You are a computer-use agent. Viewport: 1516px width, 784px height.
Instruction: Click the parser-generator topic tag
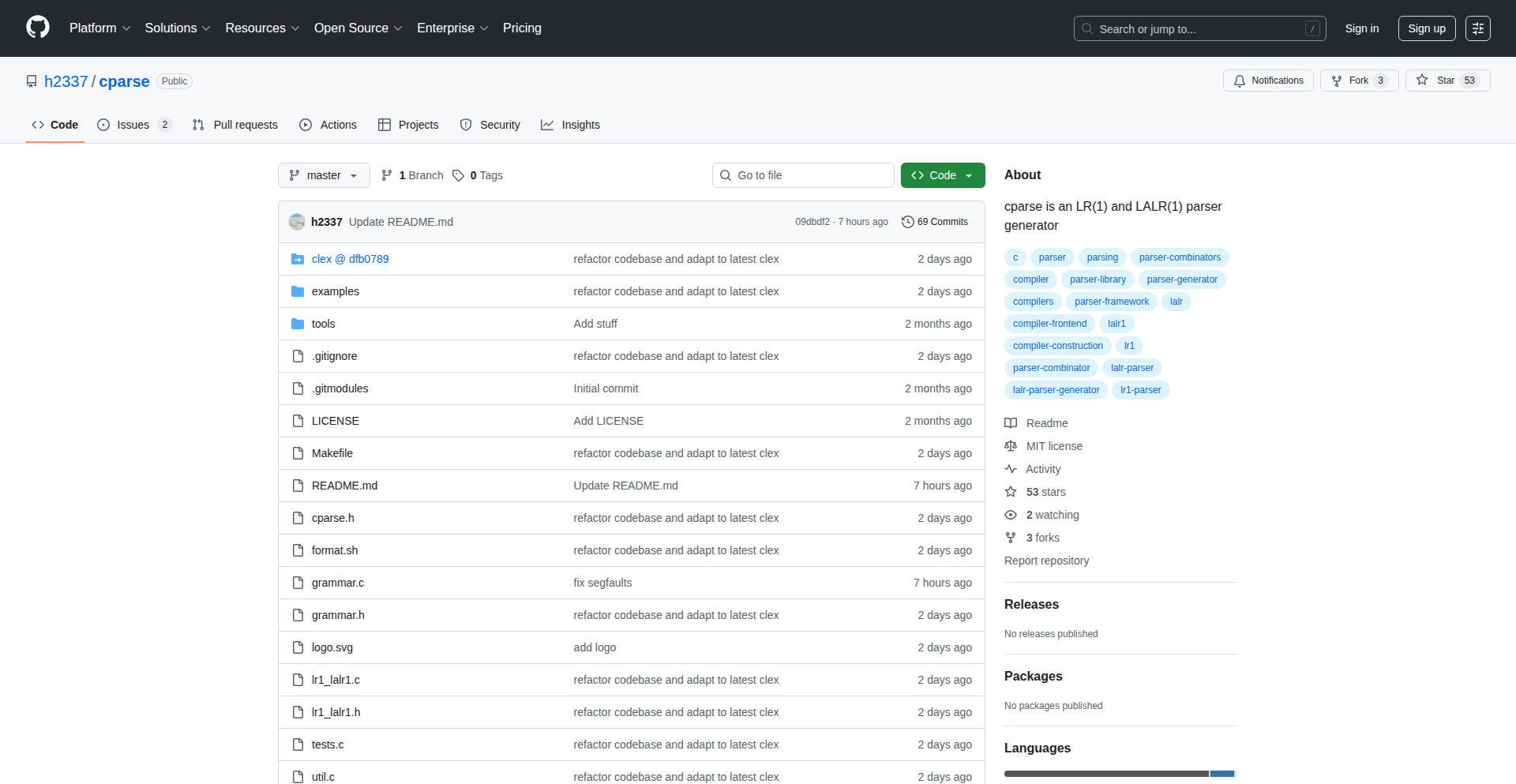tap(1181, 279)
